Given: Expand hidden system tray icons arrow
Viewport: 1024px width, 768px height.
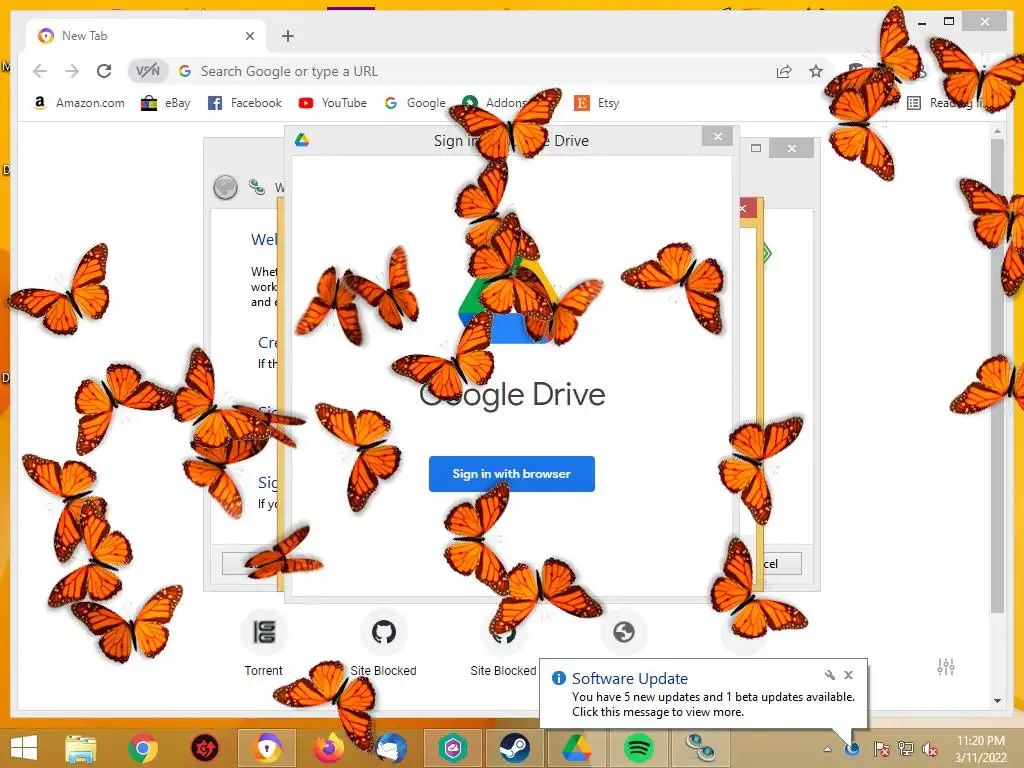Looking at the screenshot, I should 827,749.
